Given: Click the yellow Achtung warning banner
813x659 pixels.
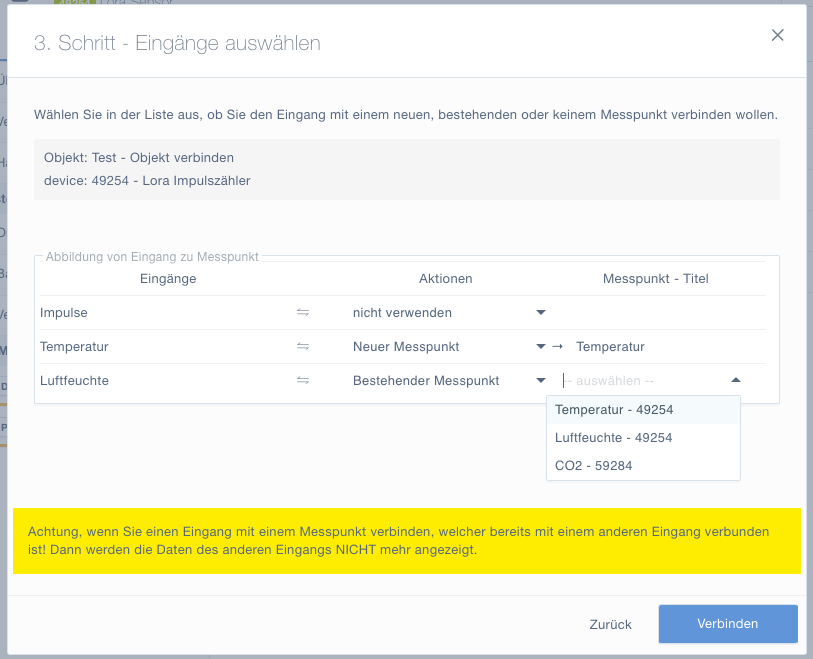Looking at the screenshot, I should [406, 541].
